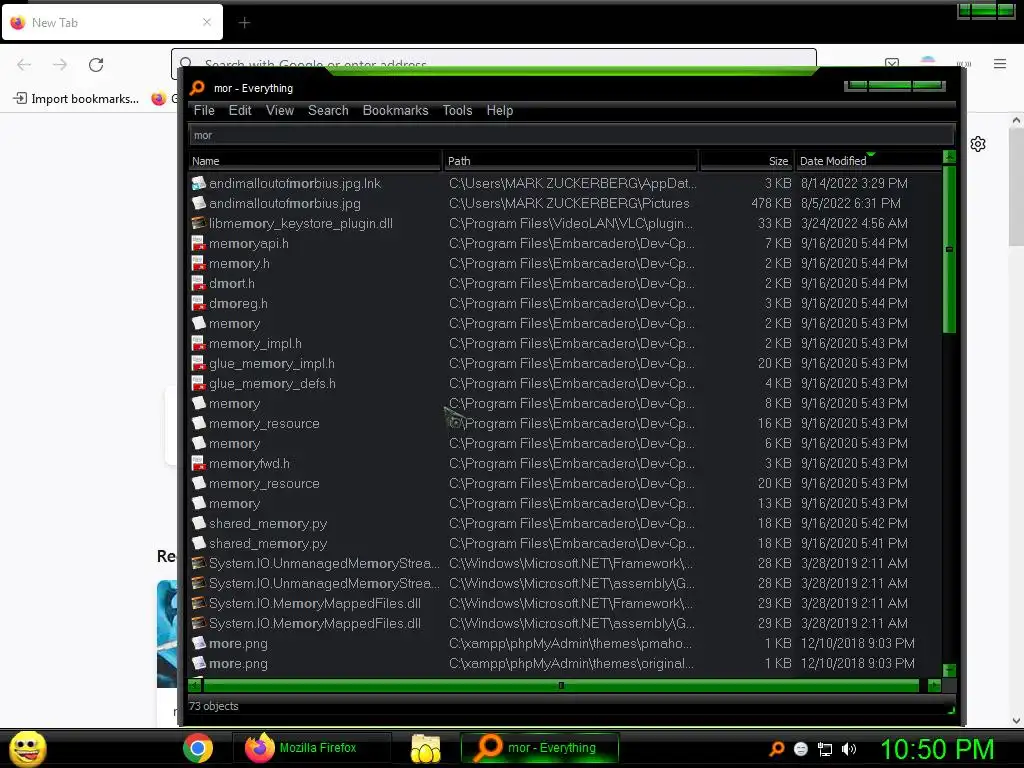Sort results by the Path column header
The height and width of the screenshot is (768, 1024).
tap(570, 161)
